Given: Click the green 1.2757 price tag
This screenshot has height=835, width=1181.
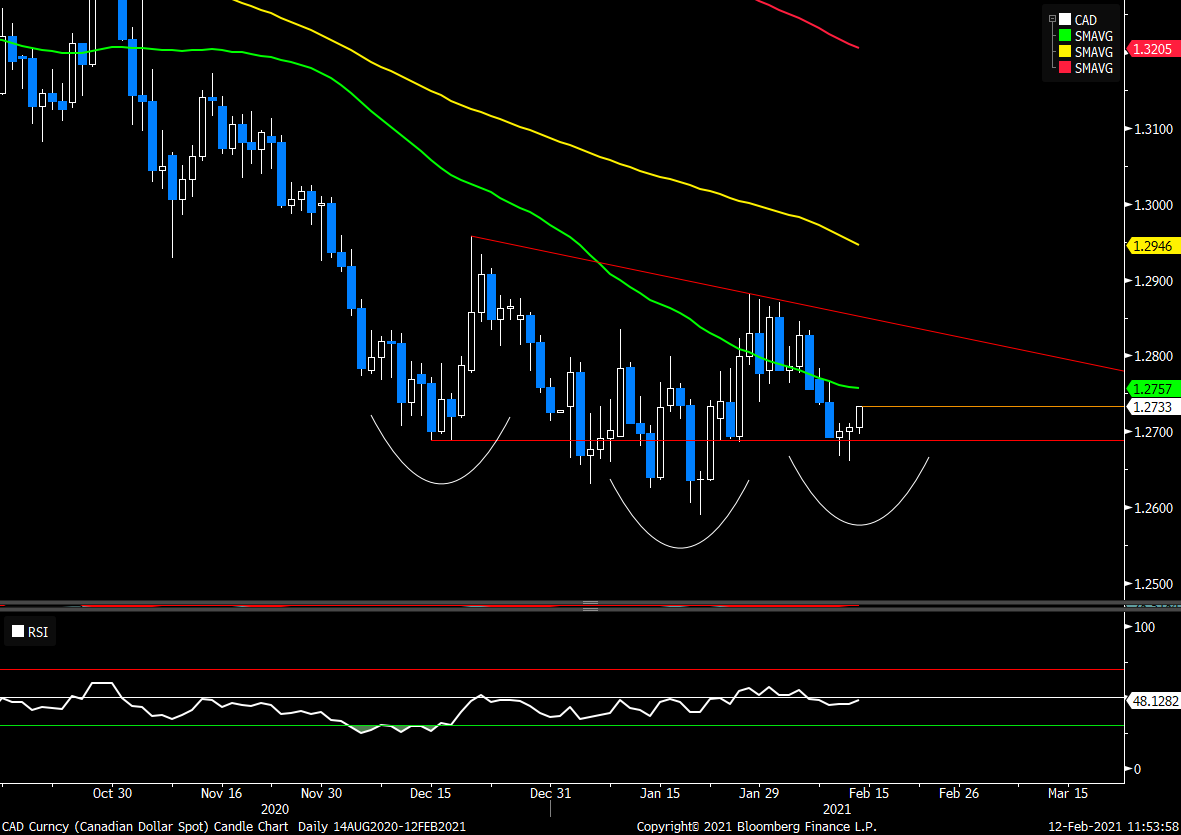Looking at the screenshot, I should 1152,389.
